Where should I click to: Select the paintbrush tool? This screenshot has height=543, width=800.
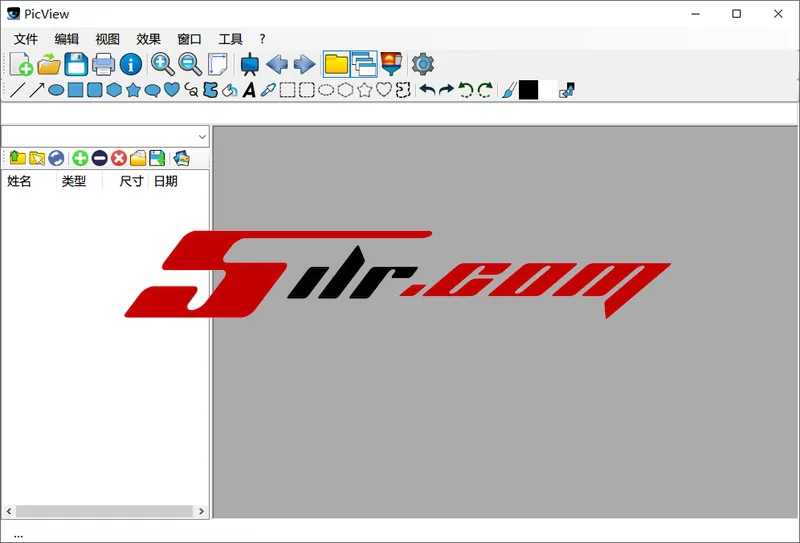tap(509, 90)
